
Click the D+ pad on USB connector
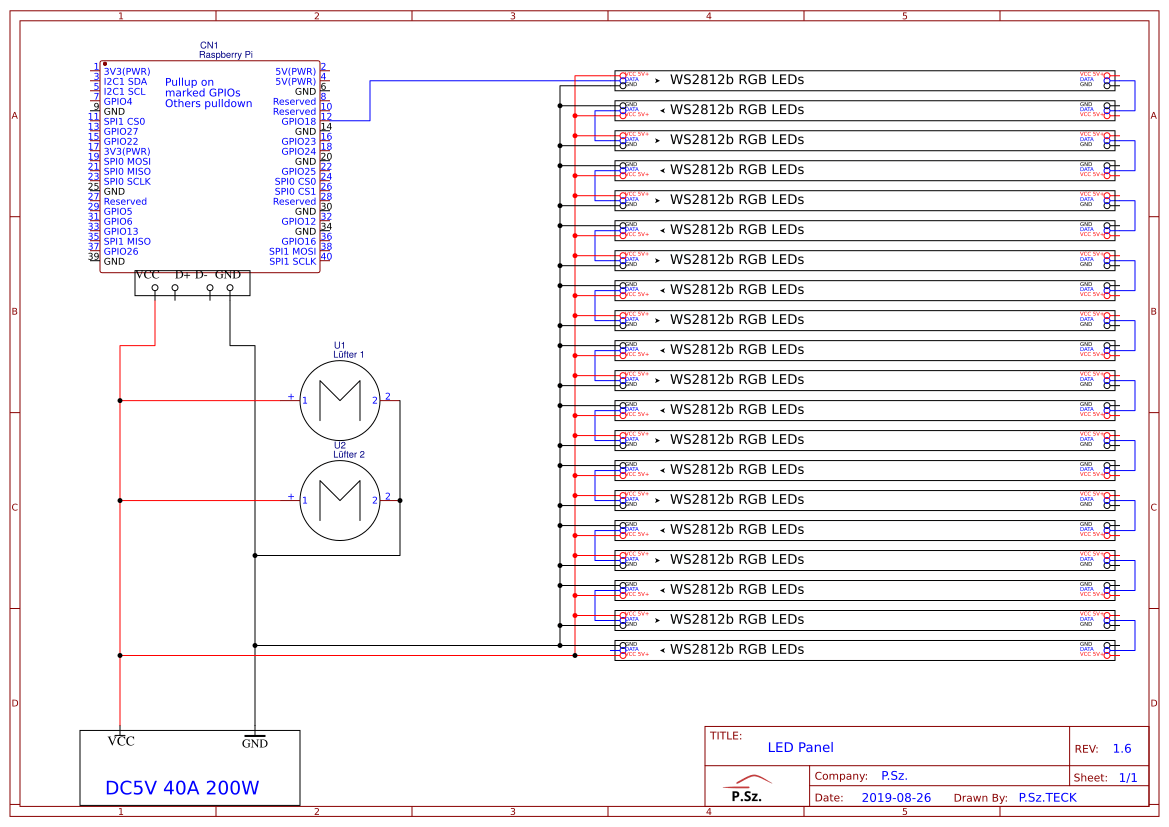[x=175, y=288]
